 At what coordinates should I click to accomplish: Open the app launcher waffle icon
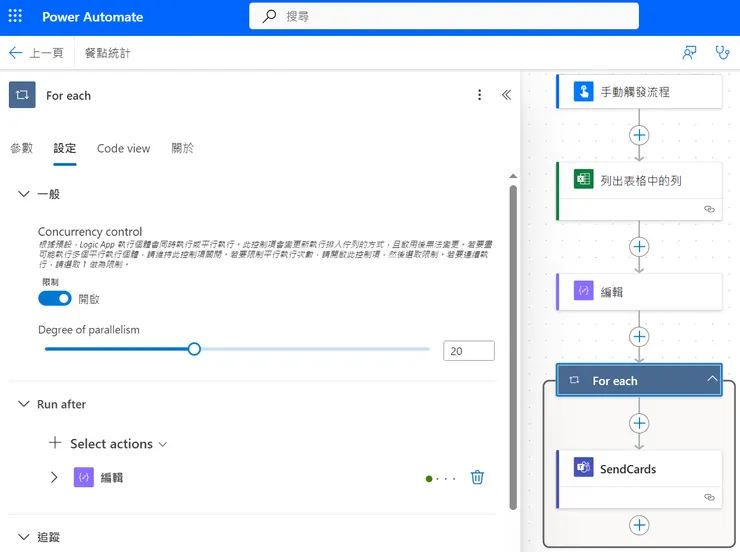point(15,16)
